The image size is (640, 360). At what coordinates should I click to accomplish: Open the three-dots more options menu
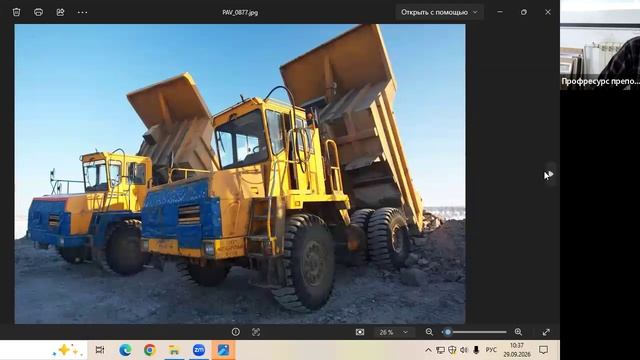82,12
